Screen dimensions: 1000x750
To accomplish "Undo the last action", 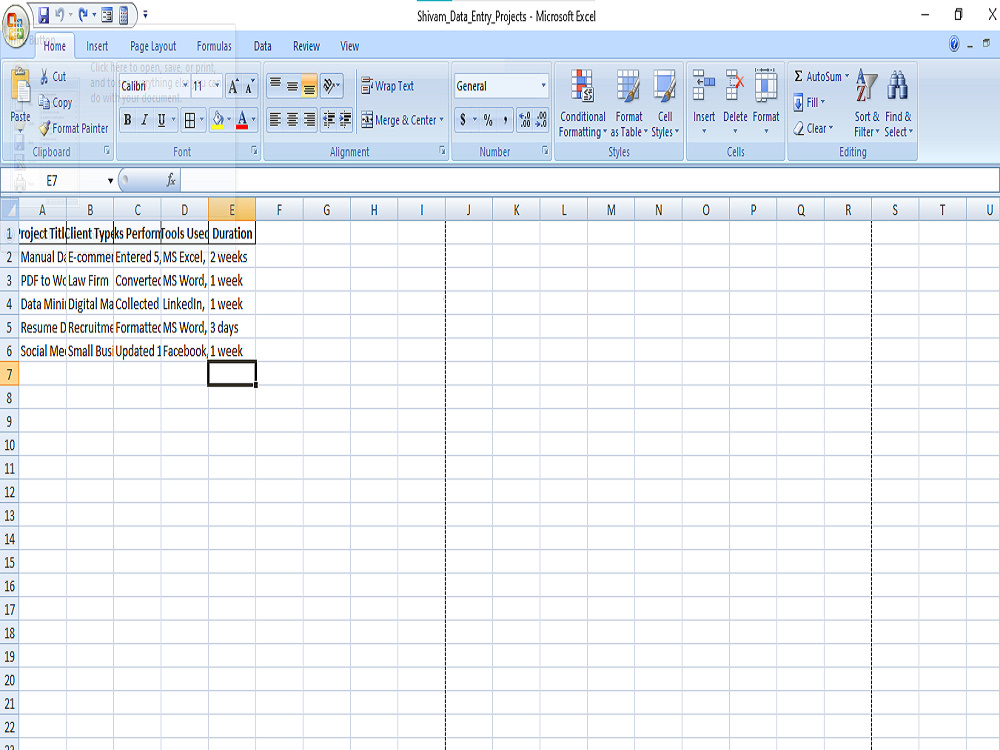I will point(59,15).
